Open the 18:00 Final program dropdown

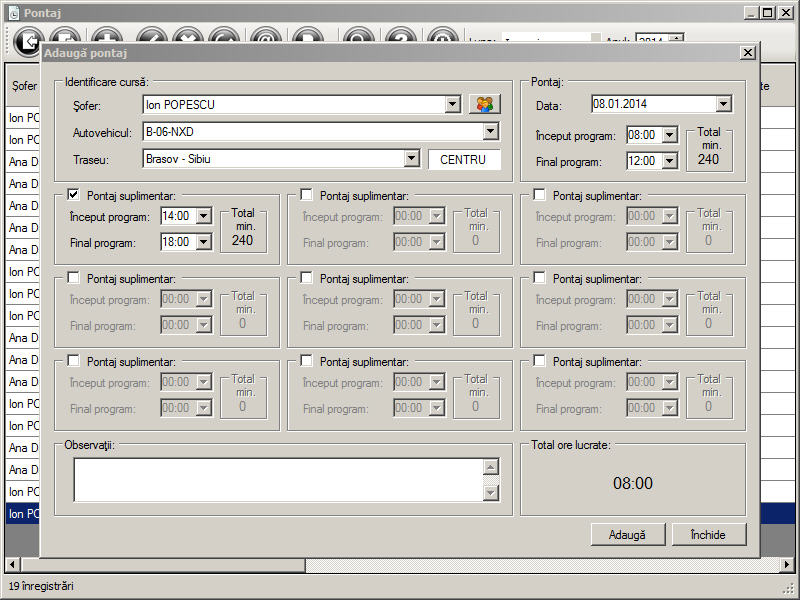click(x=204, y=242)
